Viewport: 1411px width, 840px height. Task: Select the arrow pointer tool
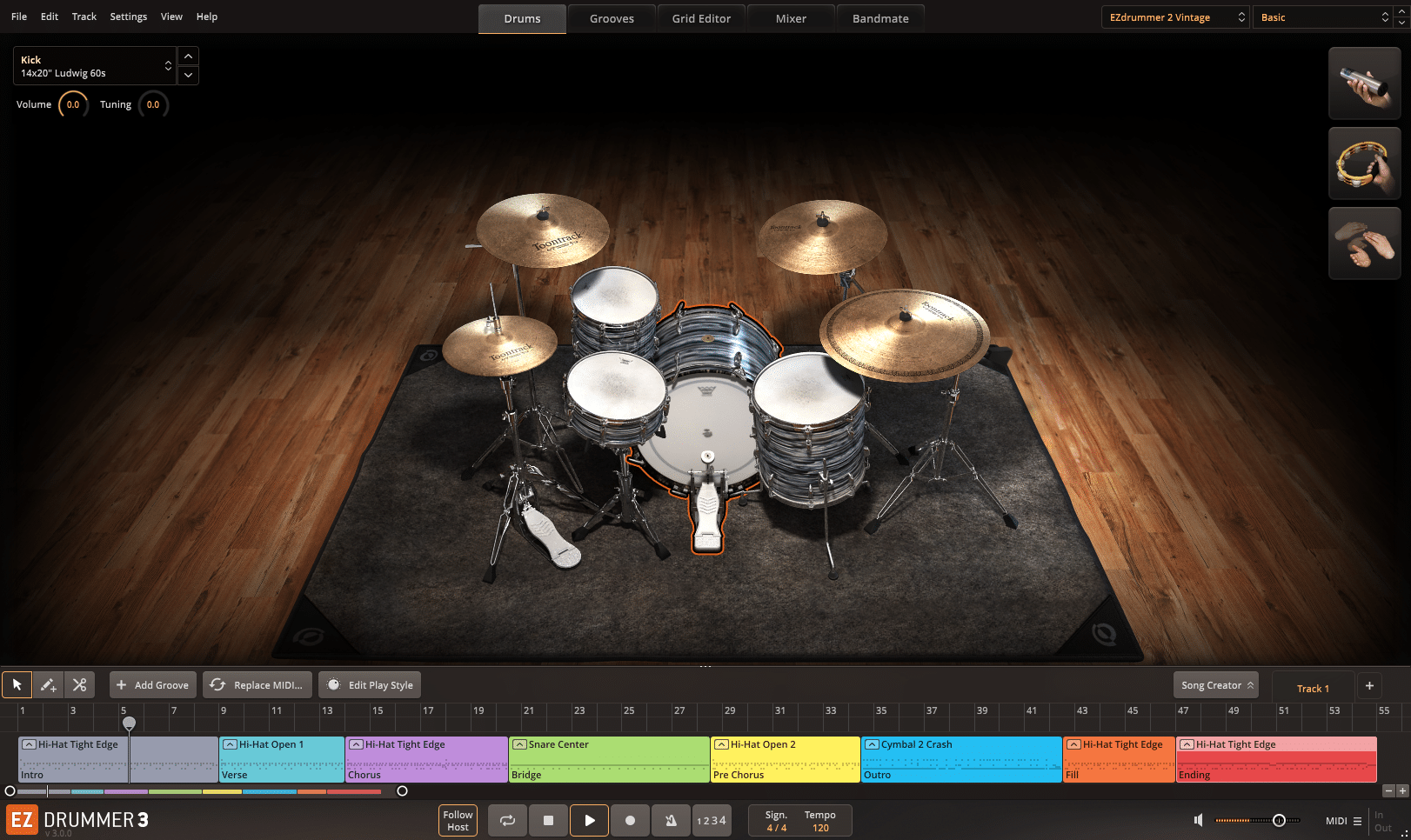point(17,684)
